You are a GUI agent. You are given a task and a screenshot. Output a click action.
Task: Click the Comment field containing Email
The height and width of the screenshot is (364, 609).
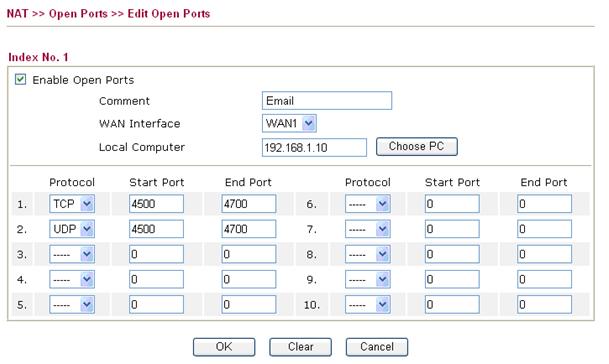327,101
